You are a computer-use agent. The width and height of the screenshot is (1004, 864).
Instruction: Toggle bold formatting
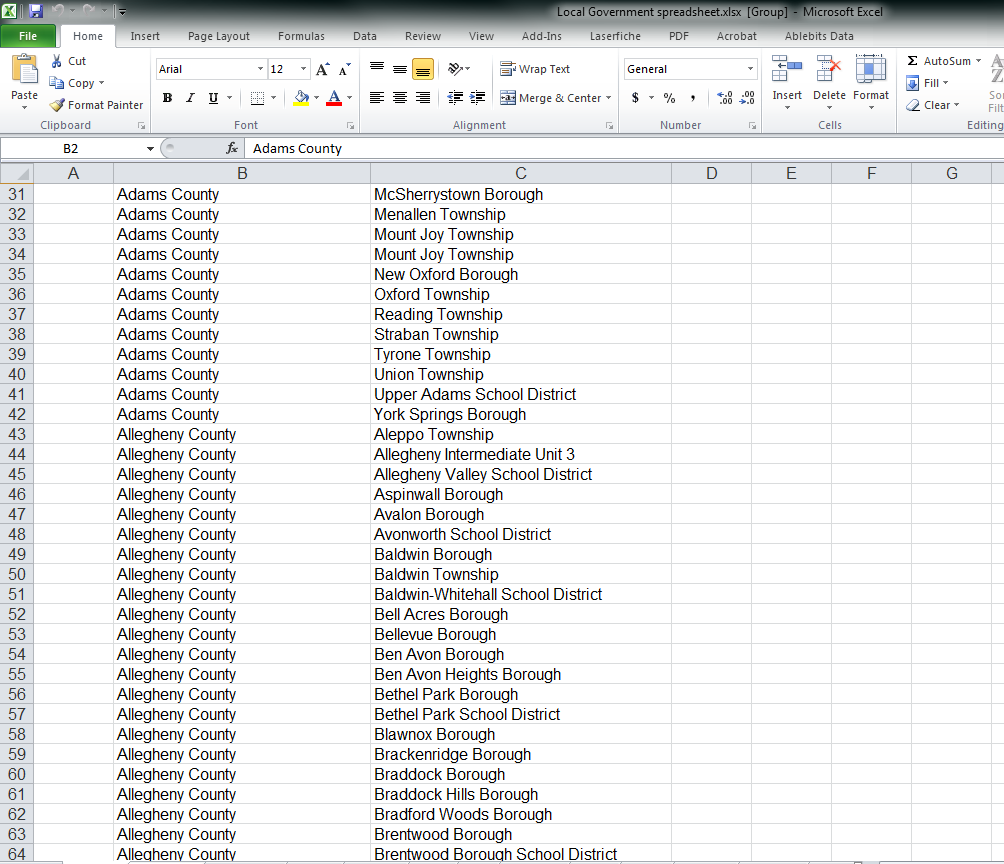point(167,98)
